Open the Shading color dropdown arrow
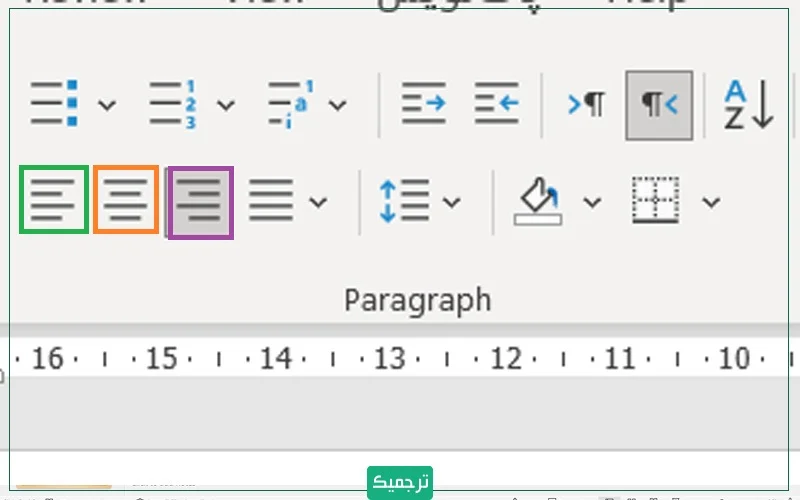This screenshot has height=500, width=800. (592, 202)
